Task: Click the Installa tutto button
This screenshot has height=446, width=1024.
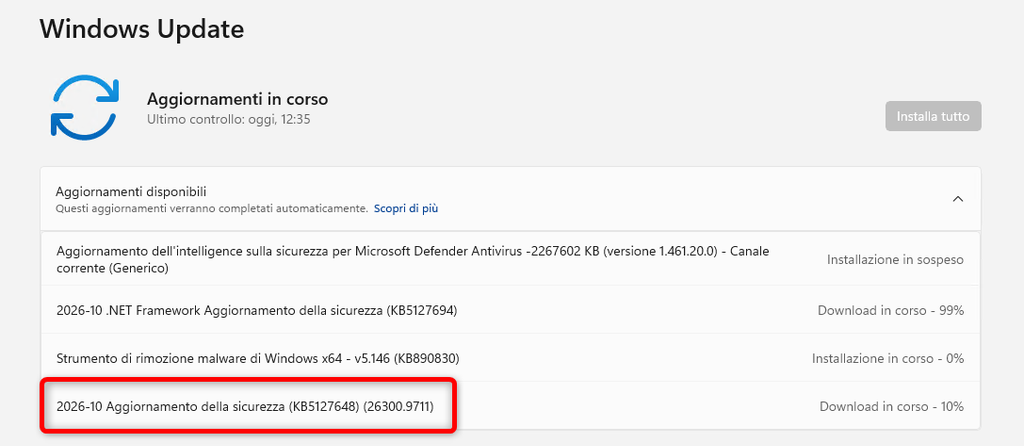Action: 933,117
